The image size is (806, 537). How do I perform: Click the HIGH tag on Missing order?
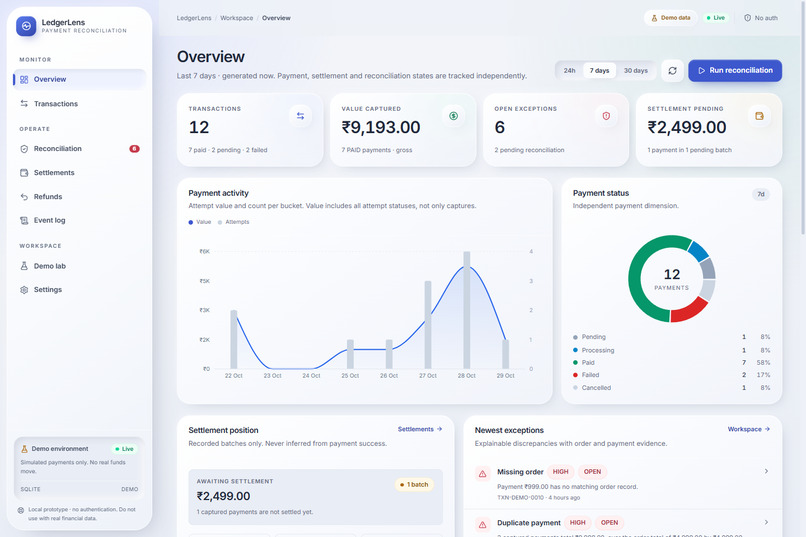click(x=560, y=472)
